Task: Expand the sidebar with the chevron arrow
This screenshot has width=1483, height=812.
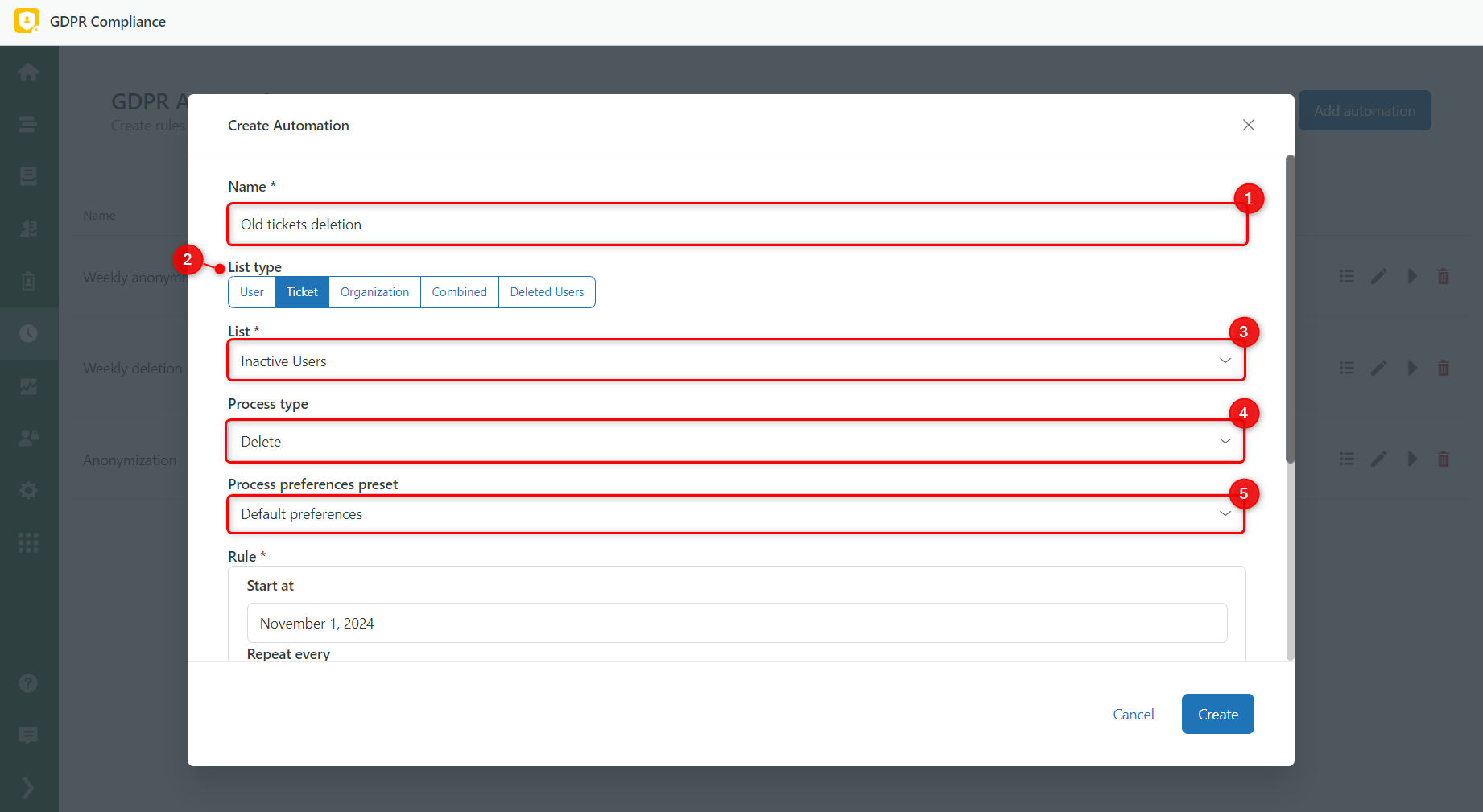Action: (x=28, y=788)
